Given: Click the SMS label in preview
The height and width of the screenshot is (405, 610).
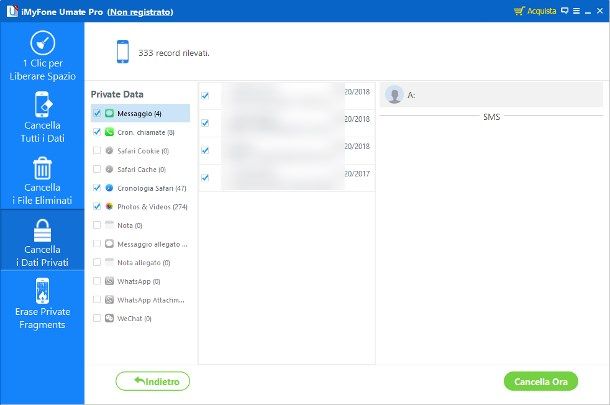Looking at the screenshot, I should [491, 117].
